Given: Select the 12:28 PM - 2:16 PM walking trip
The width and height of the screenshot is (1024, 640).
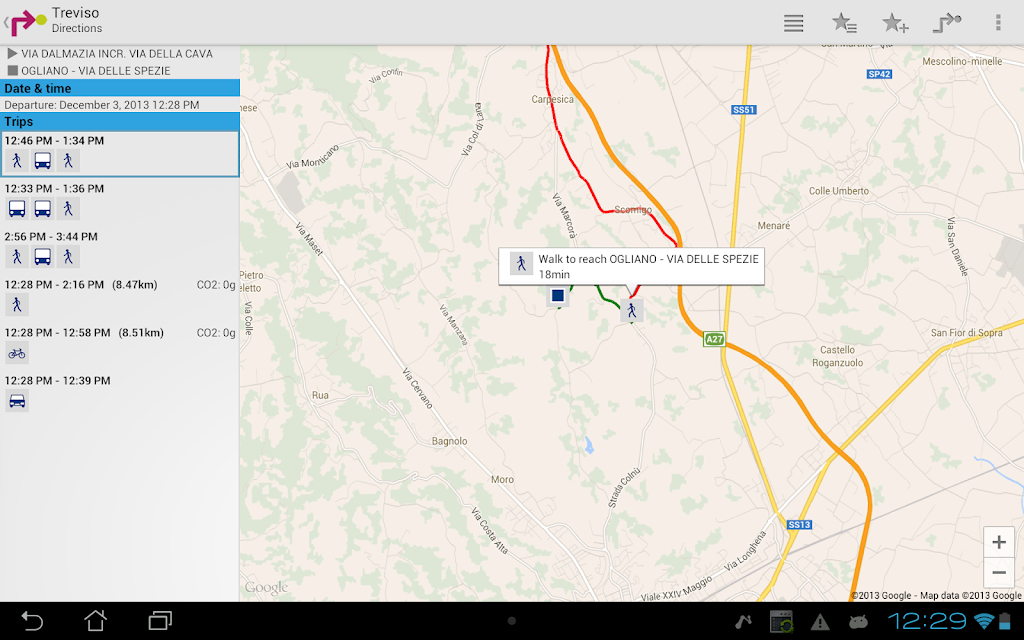Looking at the screenshot, I should (x=120, y=297).
